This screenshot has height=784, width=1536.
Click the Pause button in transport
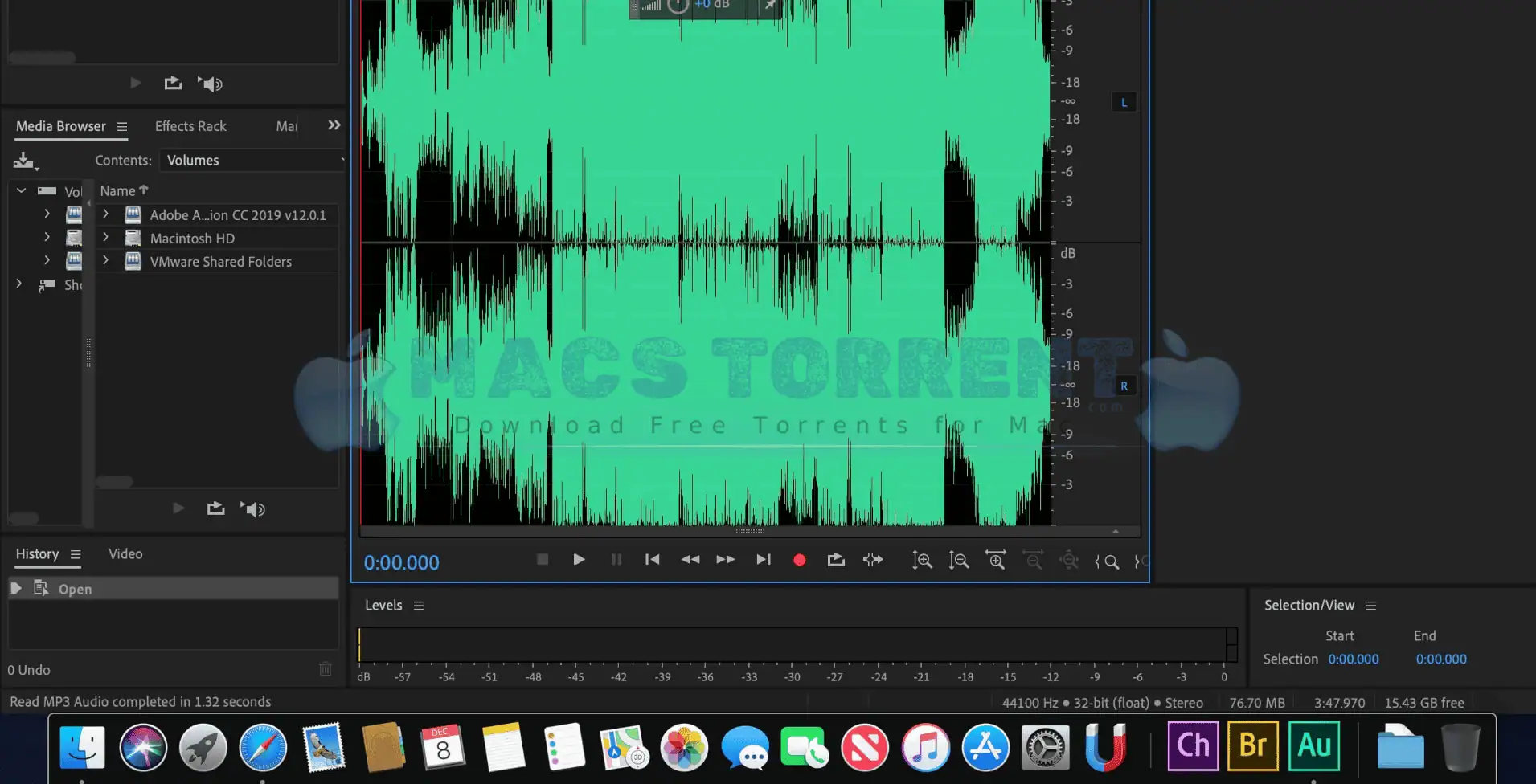coord(616,559)
